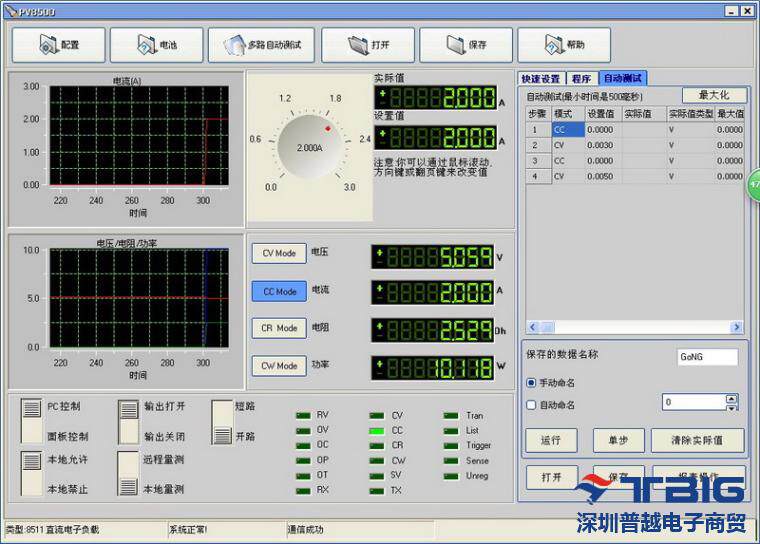Open the 电池 (Battery) test tool
Screen dimensions: 760x544
pyautogui.click(x=156, y=45)
